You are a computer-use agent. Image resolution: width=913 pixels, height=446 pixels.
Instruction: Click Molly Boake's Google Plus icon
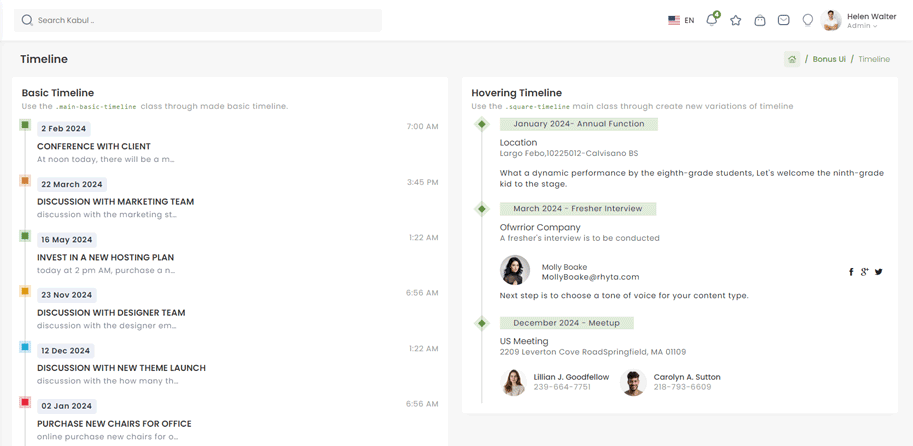tap(865, 272)
